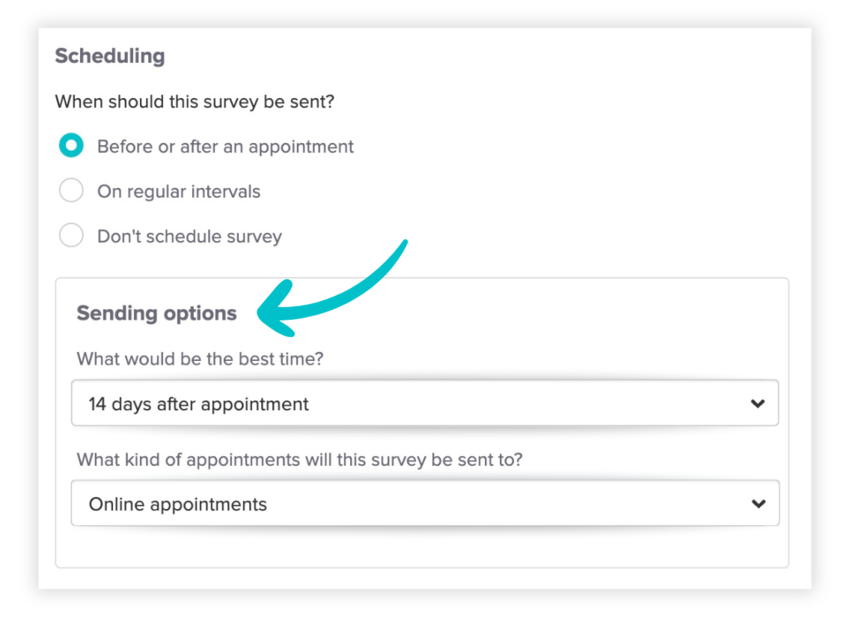Click the "When should this survey be sent?" question
The width and height of the screenshot is (850, 617).
[x=194, y=101]
